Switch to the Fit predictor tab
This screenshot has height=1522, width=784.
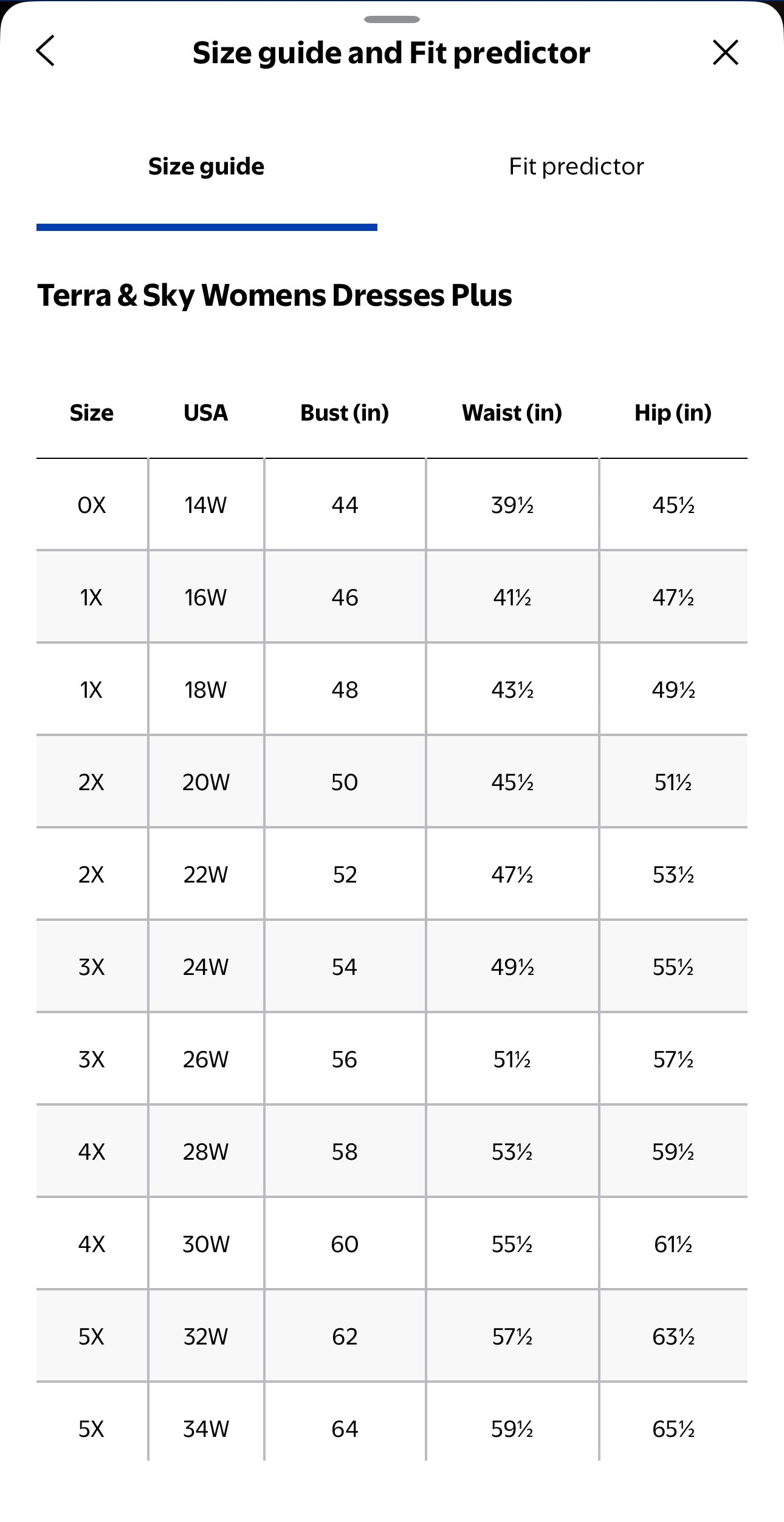coord(576,167)
